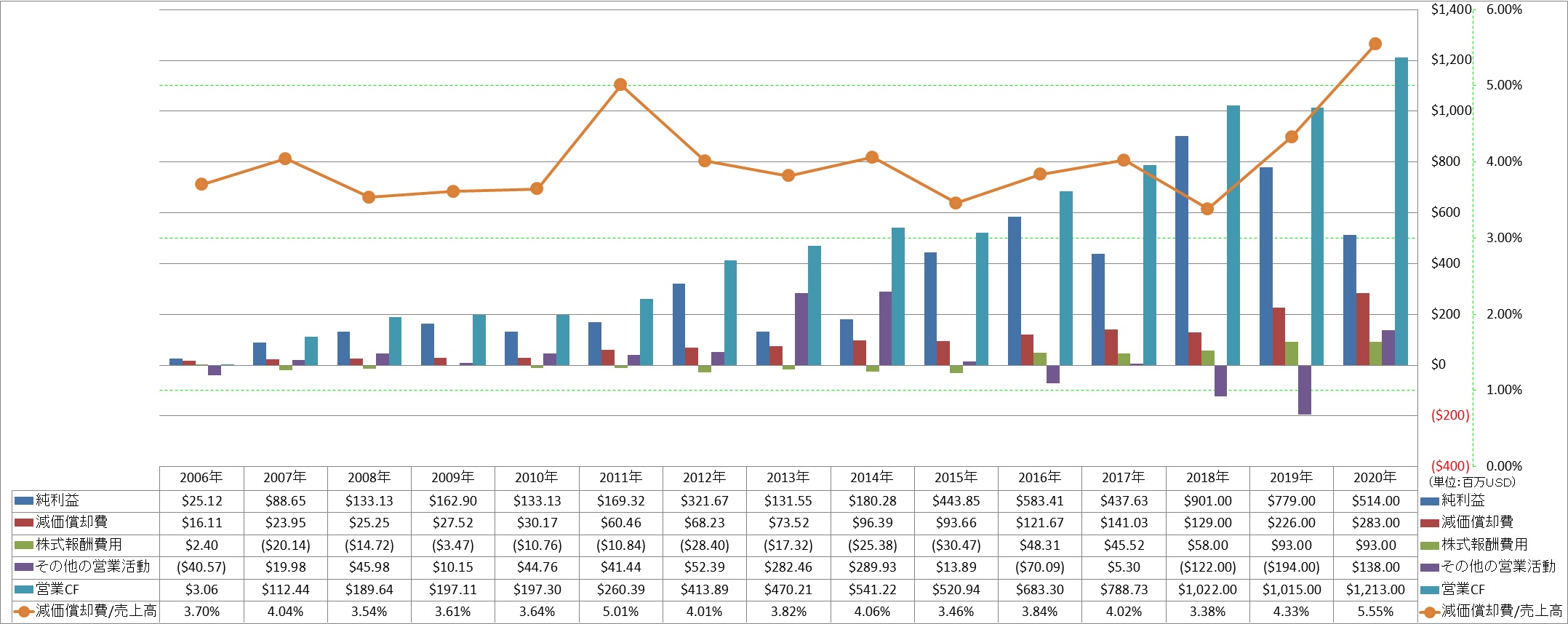This screenshot has width=1568, height=624.
Task: Click the red ($400) axis label
Action: (1450, 466)
